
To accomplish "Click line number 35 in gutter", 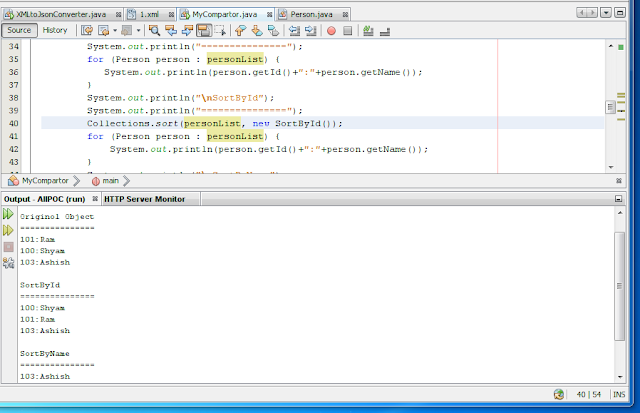I will [13, 59].
